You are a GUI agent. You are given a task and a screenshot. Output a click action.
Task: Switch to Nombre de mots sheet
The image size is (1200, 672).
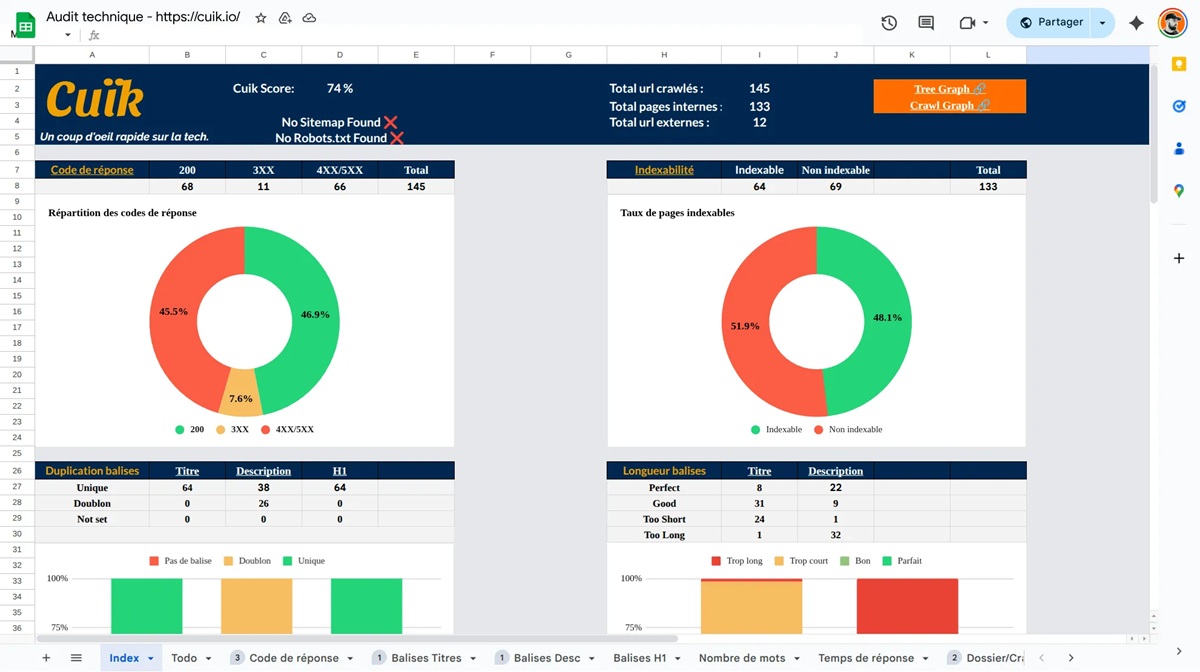(742, 658)
